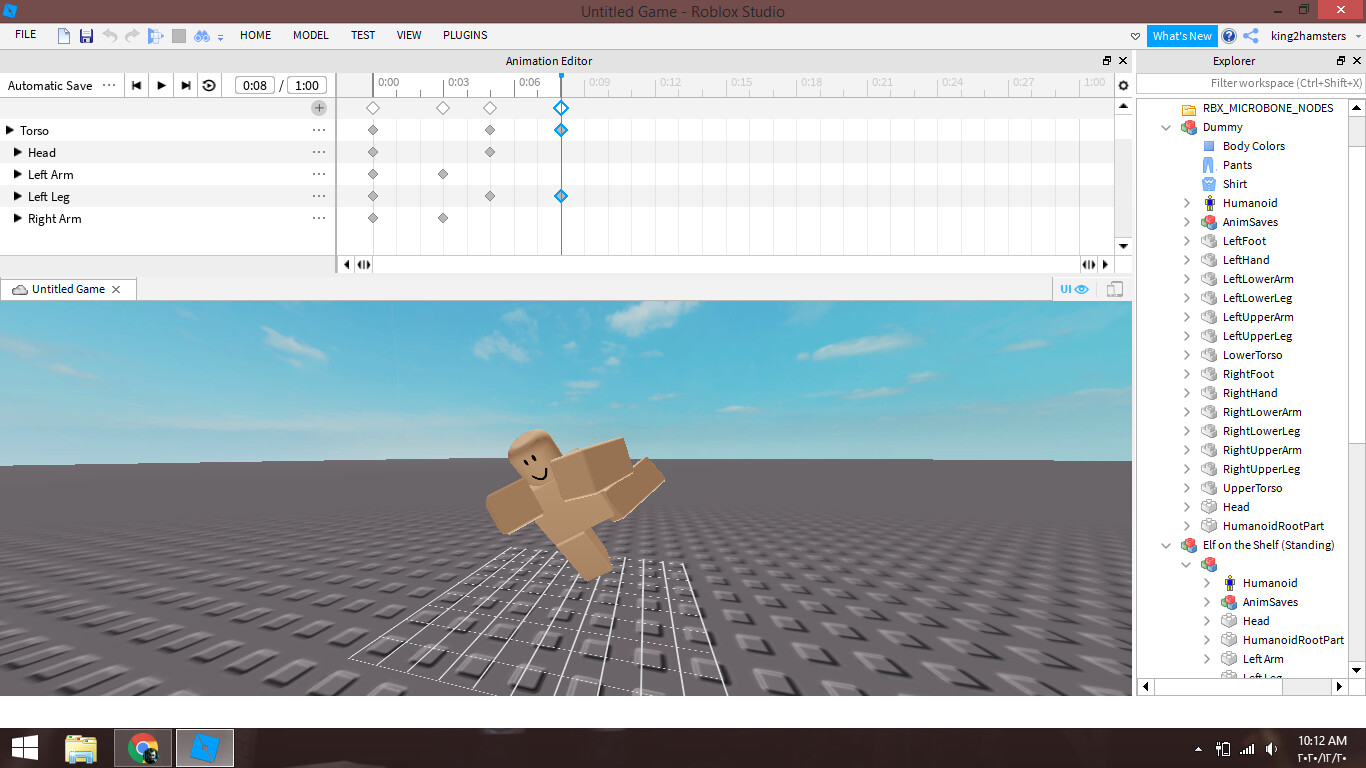The width and height of the screenshot is (1366, 768).
Task: Click the left timeline zoom handle
Action: tap(364, 265)
